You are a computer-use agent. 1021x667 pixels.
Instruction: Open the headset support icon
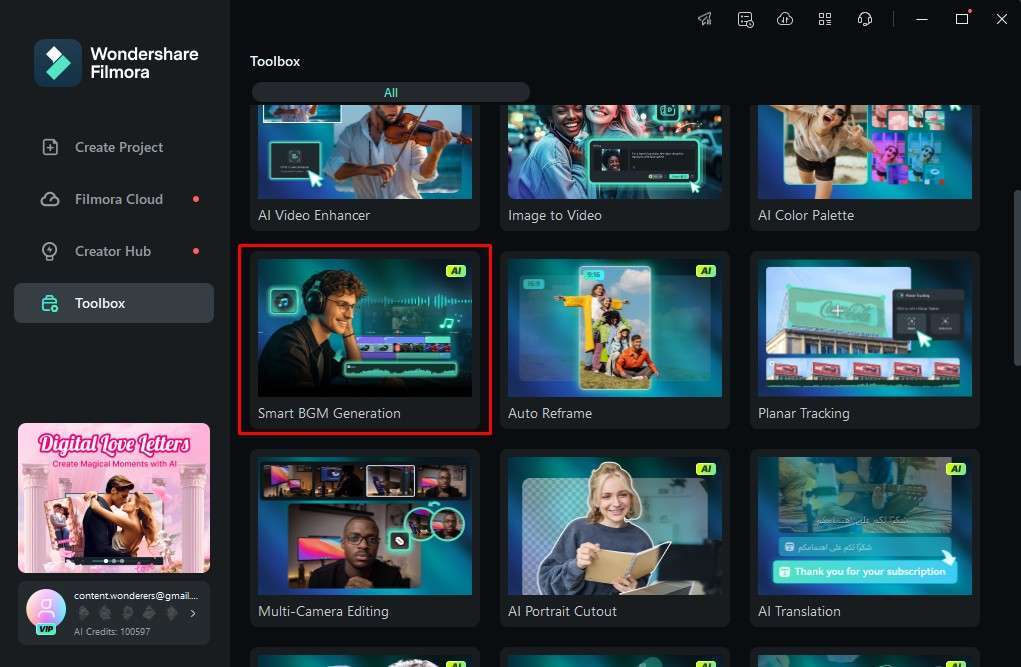(x=865, y=19)
